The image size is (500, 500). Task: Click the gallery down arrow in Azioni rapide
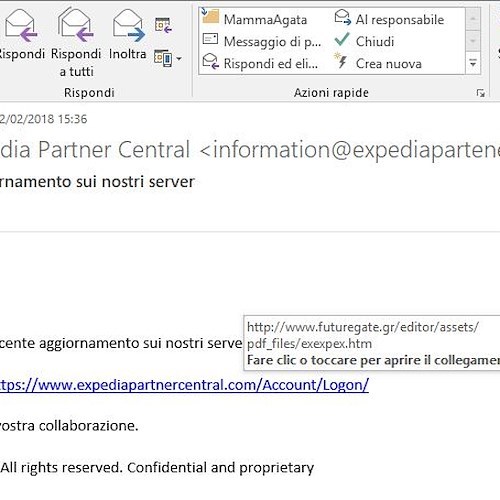[473, 41]
